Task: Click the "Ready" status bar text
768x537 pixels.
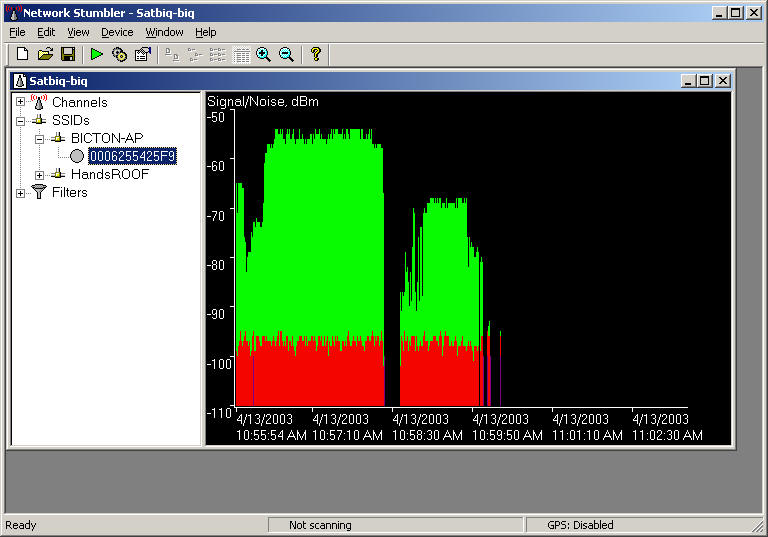Action: (x=21, y=525)
